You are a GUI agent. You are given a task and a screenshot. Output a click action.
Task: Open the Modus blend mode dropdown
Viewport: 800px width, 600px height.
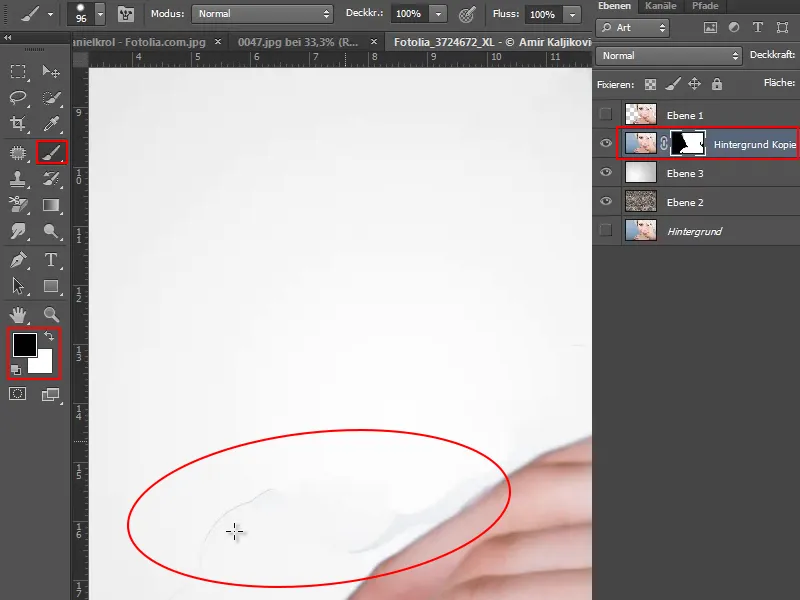point(262,14)
